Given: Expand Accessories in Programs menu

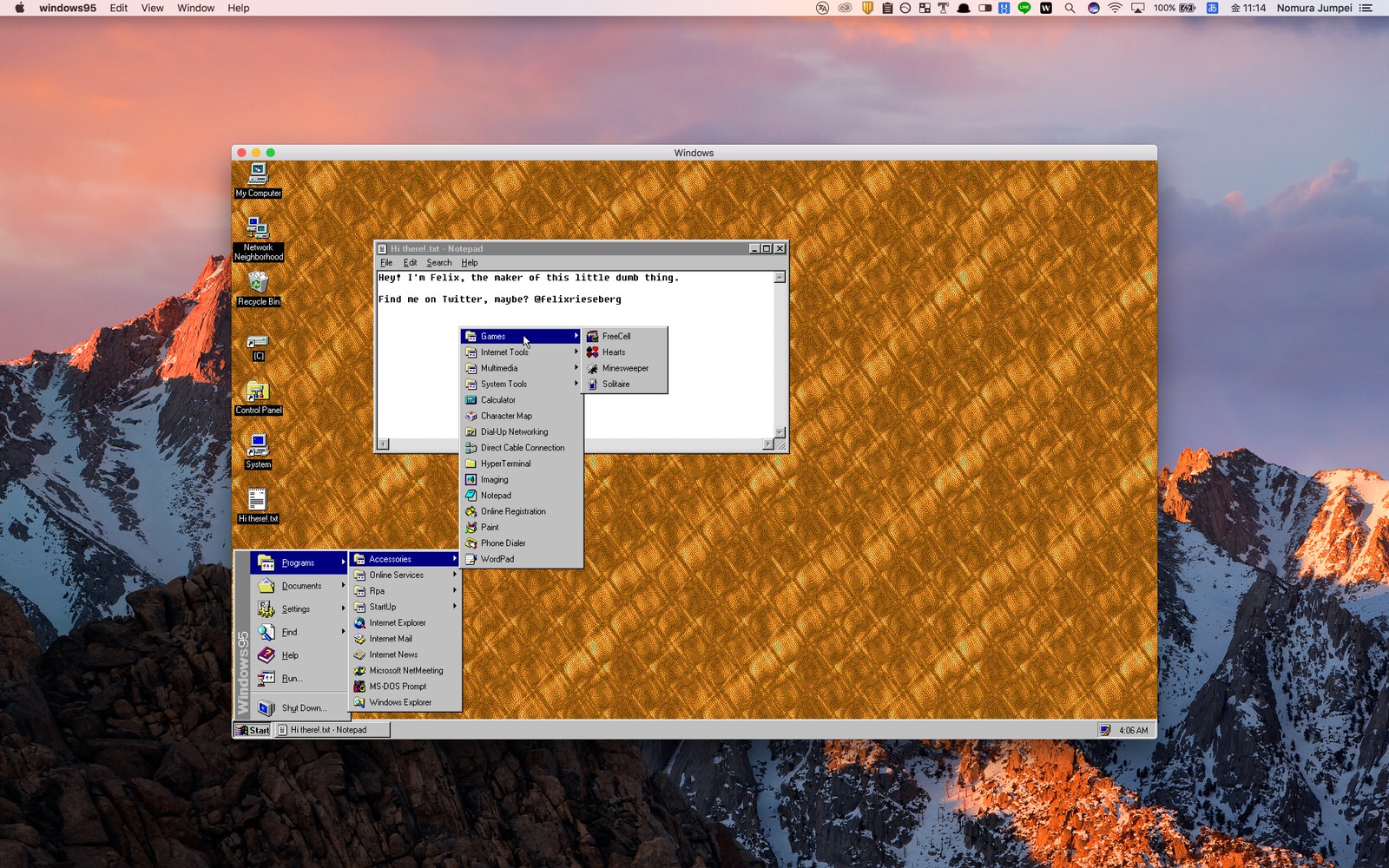Looking at the screenshot, I should [405, 559].
